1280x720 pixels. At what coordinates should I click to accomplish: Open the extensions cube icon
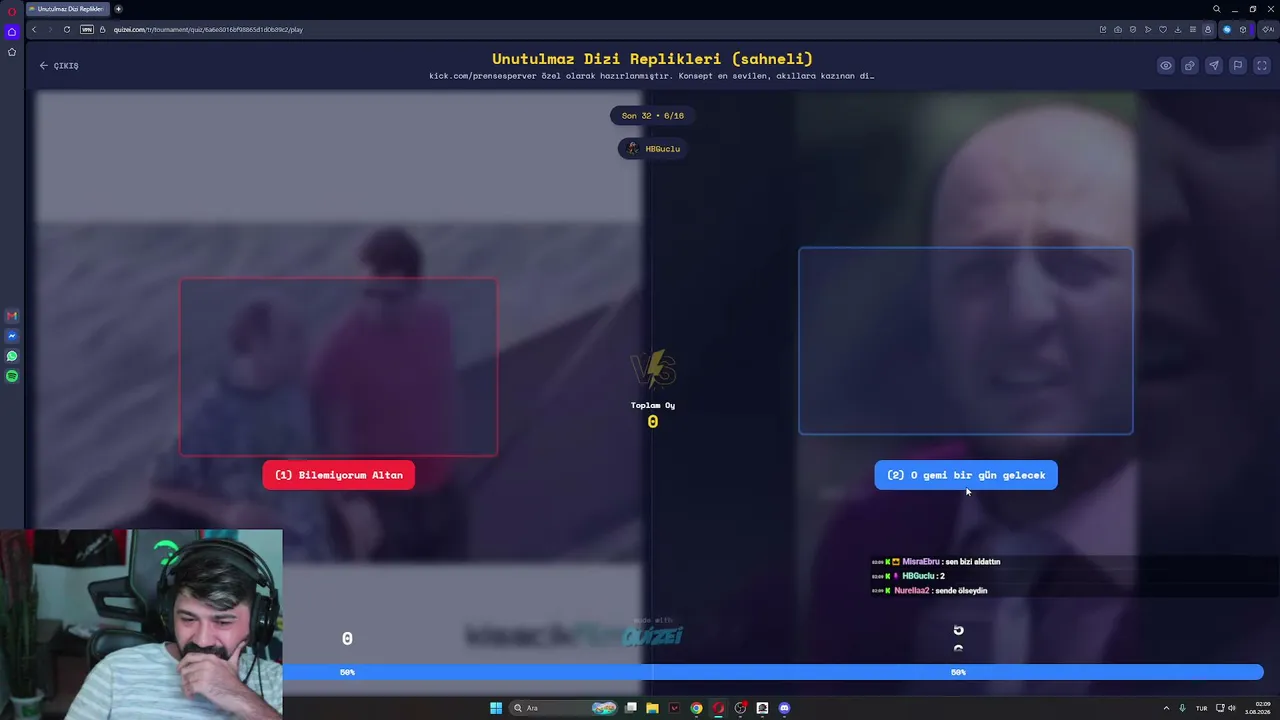pyautogui.click(x=1243, y=29)
